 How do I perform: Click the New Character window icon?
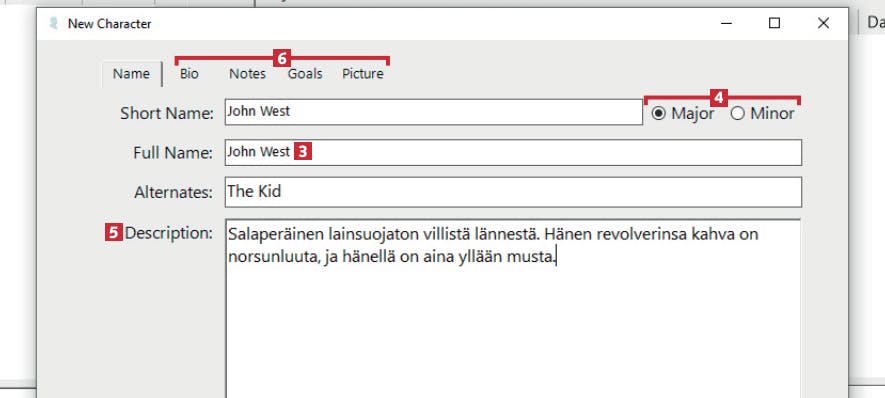tap(54, 23)
